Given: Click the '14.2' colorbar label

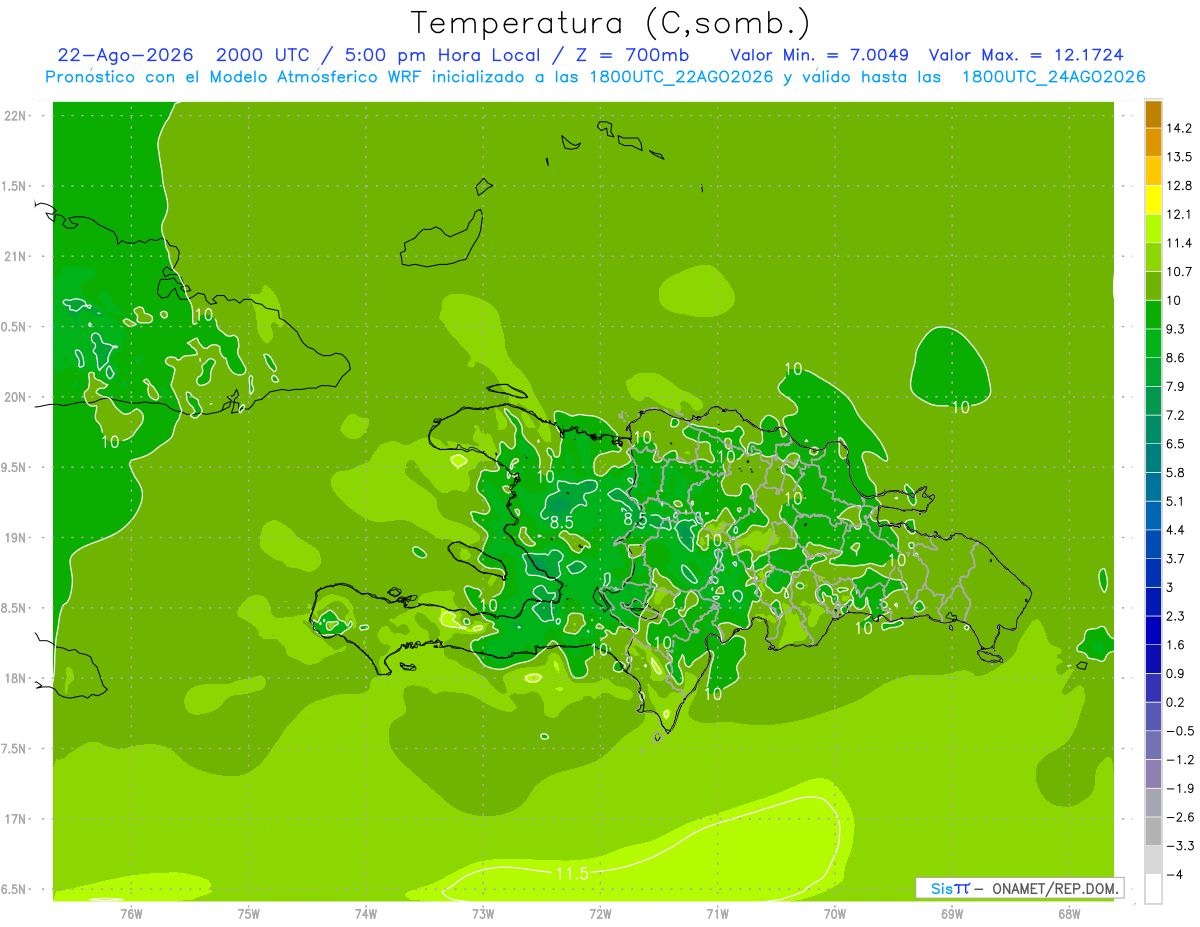Looking at the screenshot, I should coord(1180,128).
